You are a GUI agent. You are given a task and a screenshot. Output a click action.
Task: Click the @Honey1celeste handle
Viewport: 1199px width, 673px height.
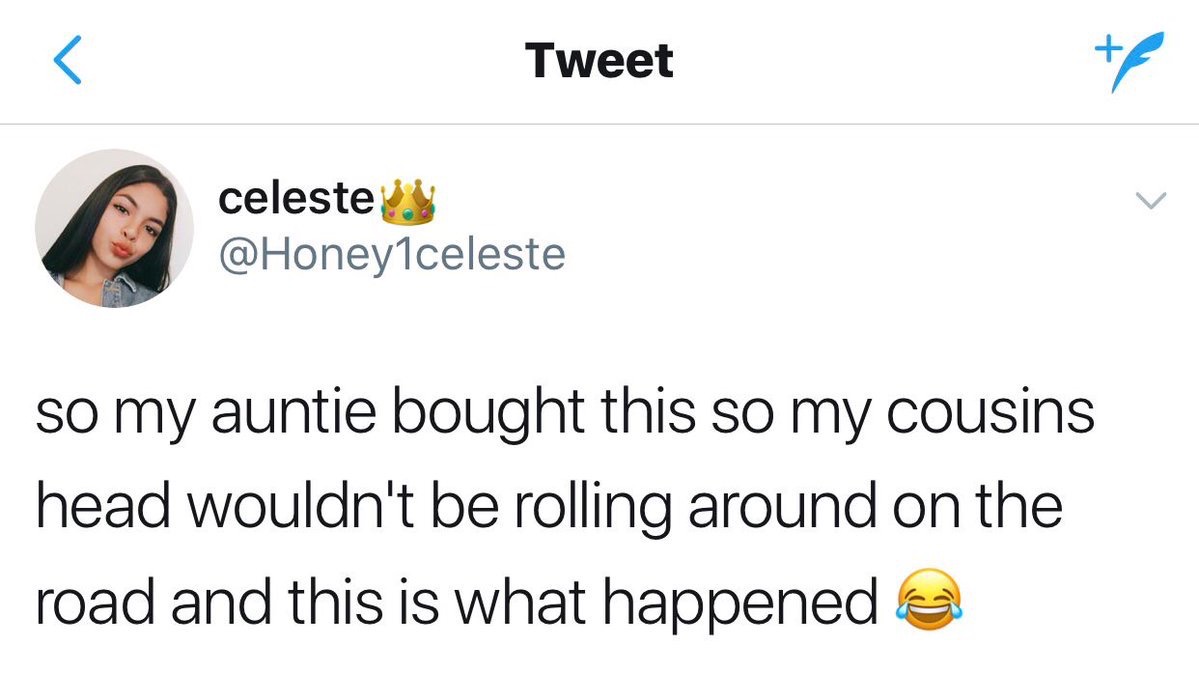391,254
